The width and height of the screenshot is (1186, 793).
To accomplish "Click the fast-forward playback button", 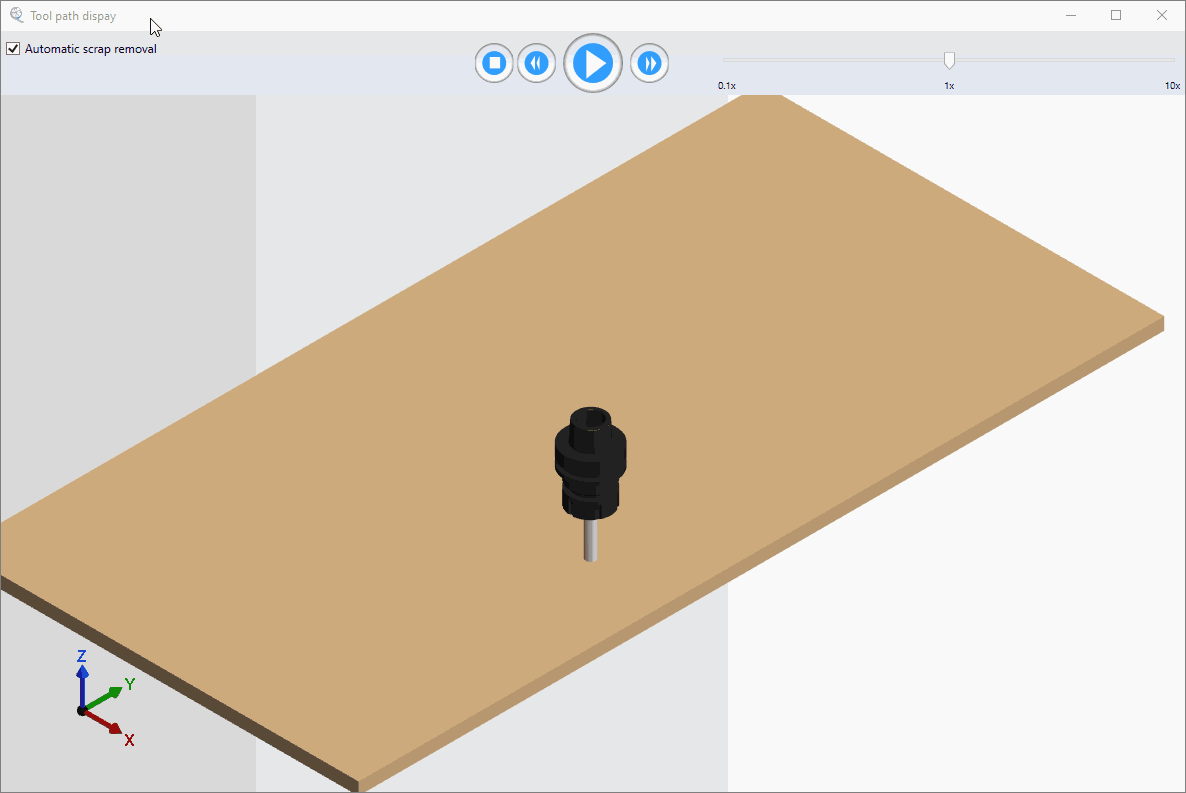I will (650, 63).
